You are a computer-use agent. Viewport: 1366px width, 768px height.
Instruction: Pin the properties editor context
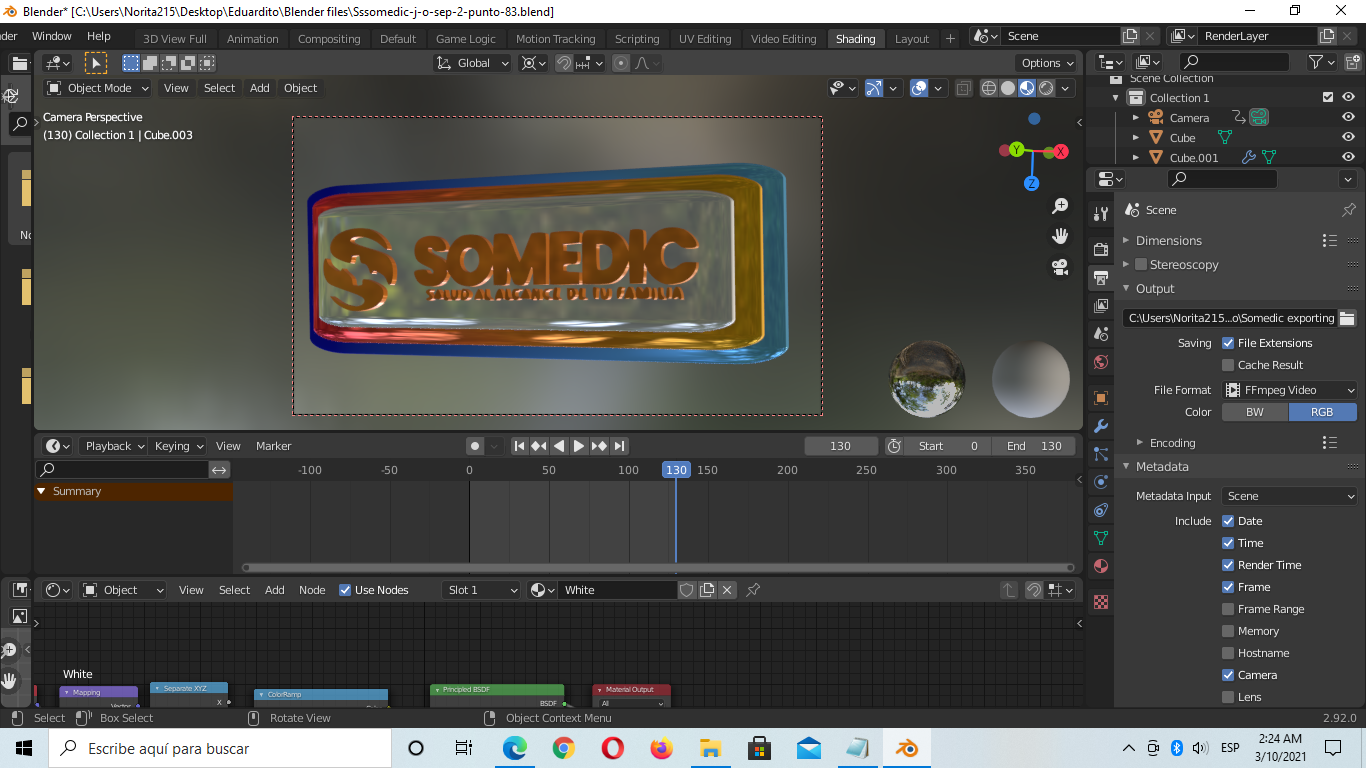pyautogui.click(x=1349, y=210)
